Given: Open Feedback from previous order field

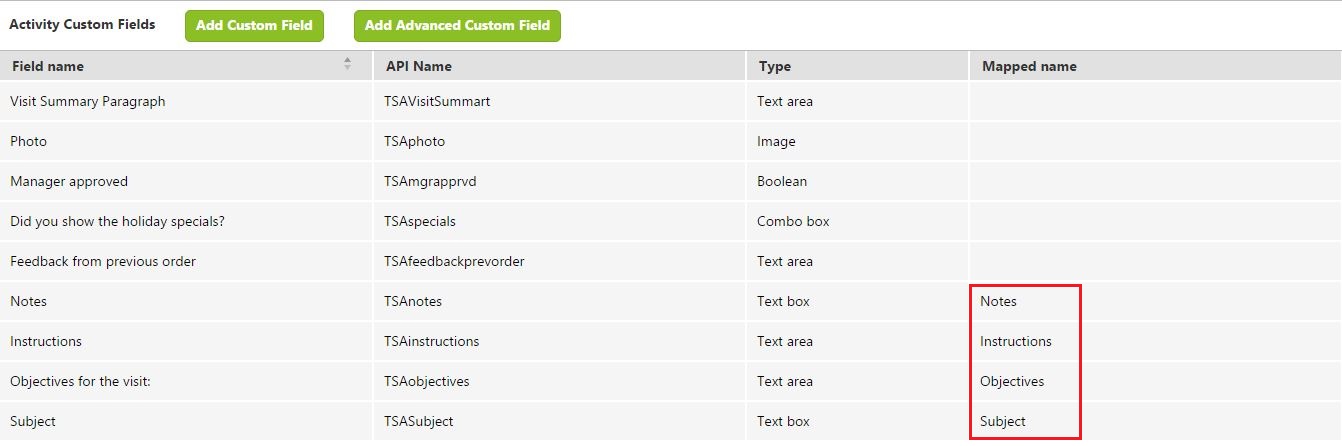Looking at the screenshot, I should pos(103,261).
